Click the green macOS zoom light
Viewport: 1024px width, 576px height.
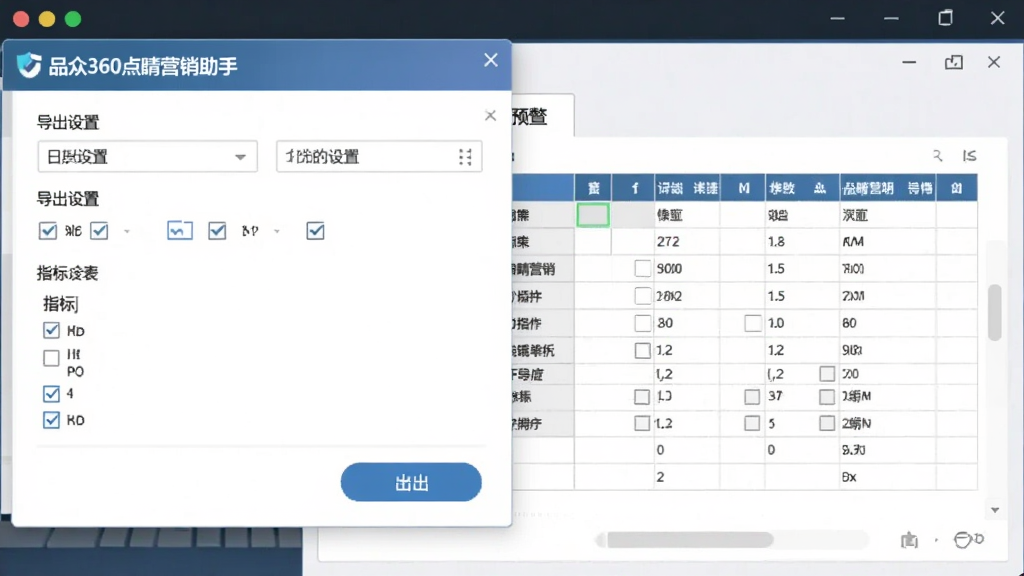73,19
